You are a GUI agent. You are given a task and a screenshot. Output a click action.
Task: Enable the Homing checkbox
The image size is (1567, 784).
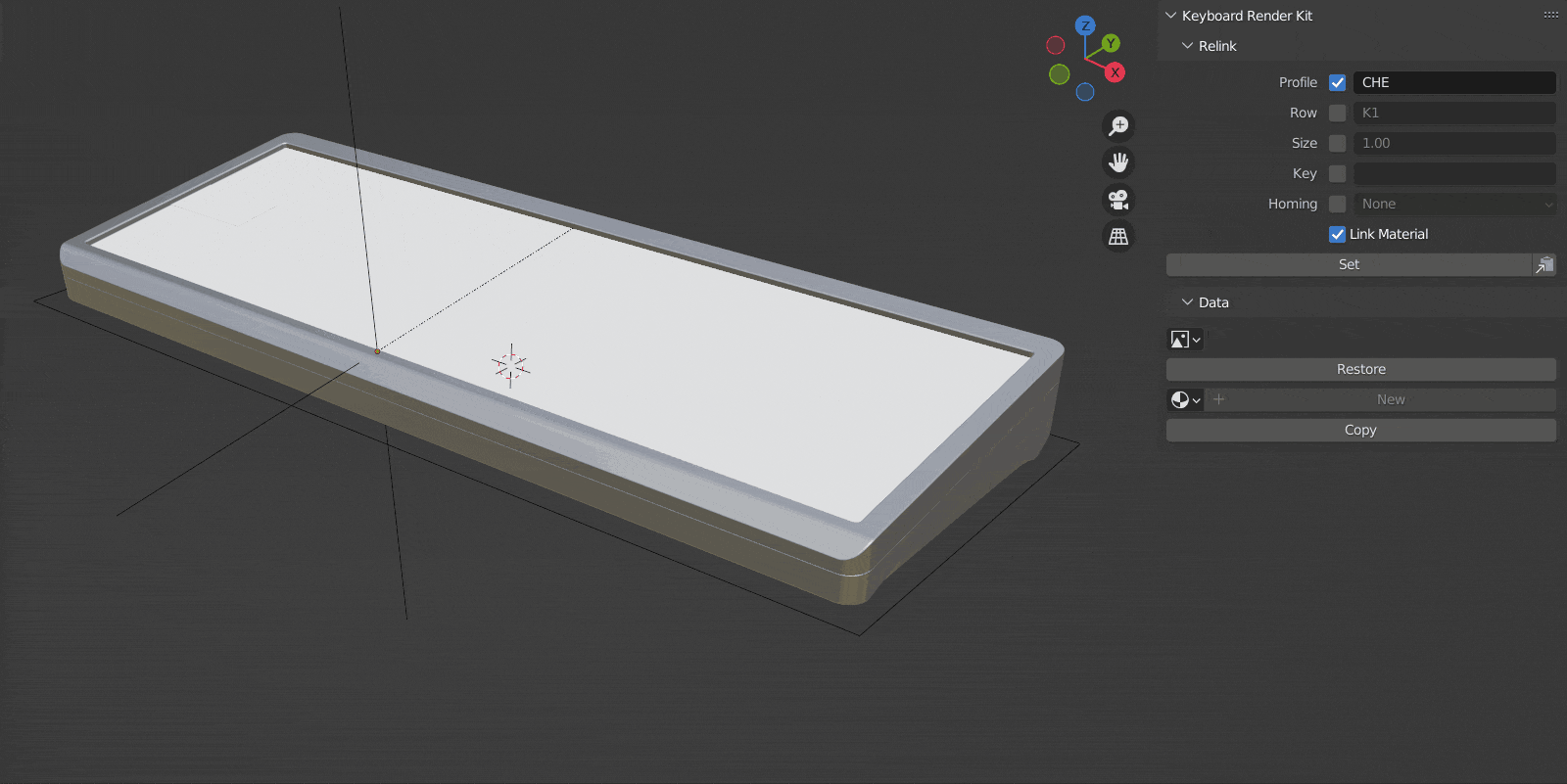pyautogui.click(x=1337, y=204)
